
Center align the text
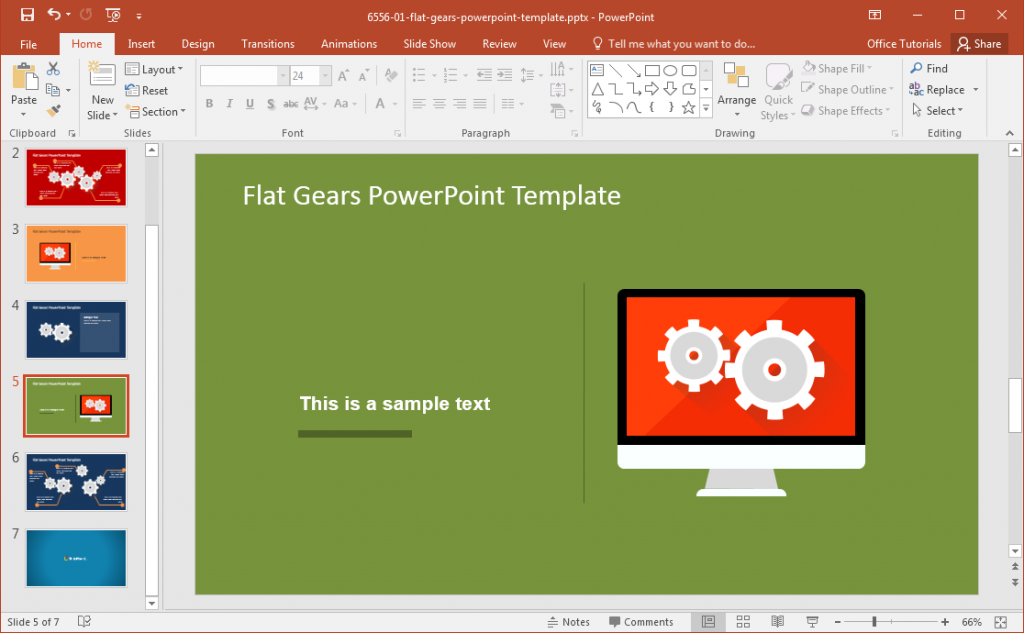coord(438,103)
